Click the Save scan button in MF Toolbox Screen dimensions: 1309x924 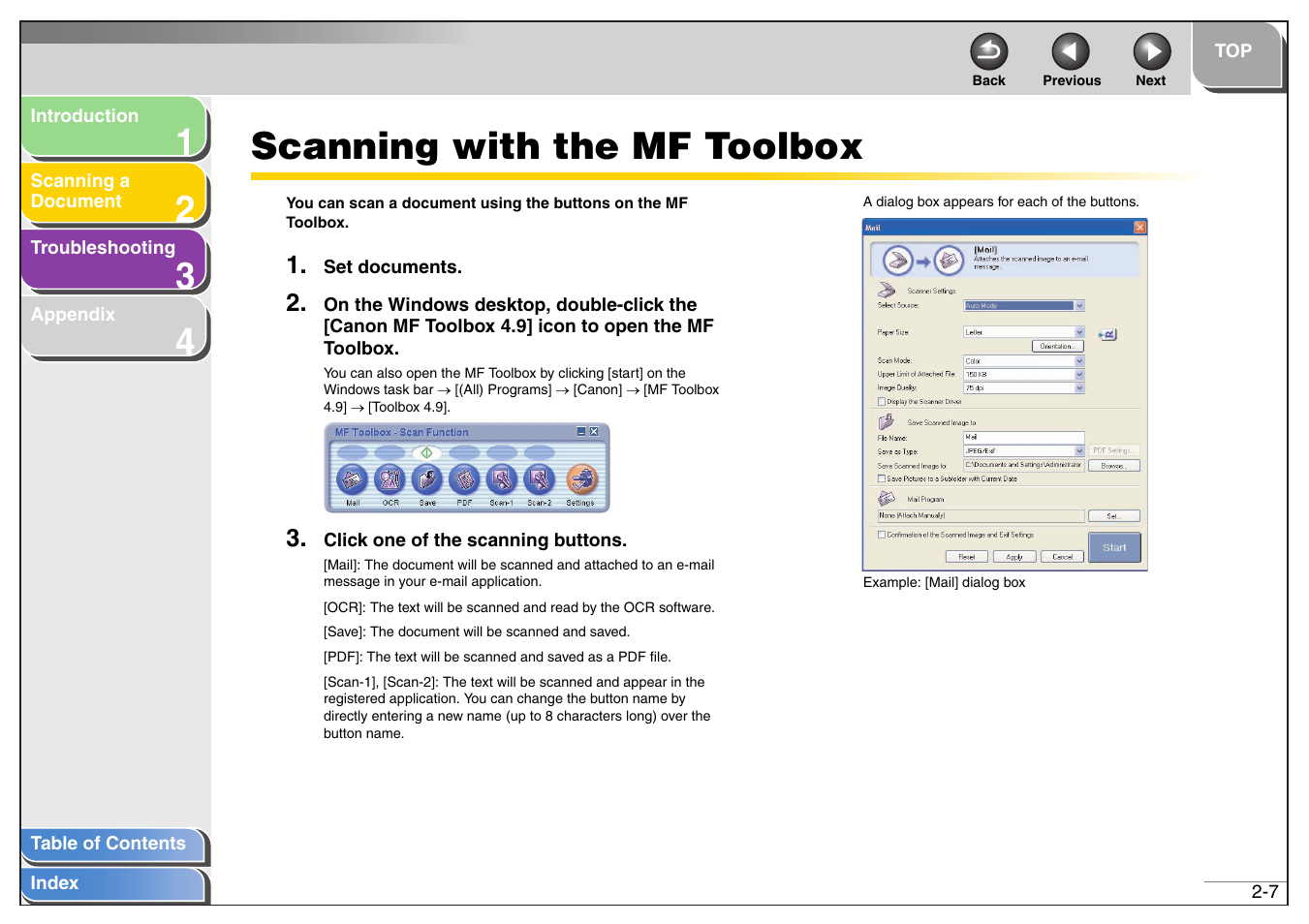(427, 478)
